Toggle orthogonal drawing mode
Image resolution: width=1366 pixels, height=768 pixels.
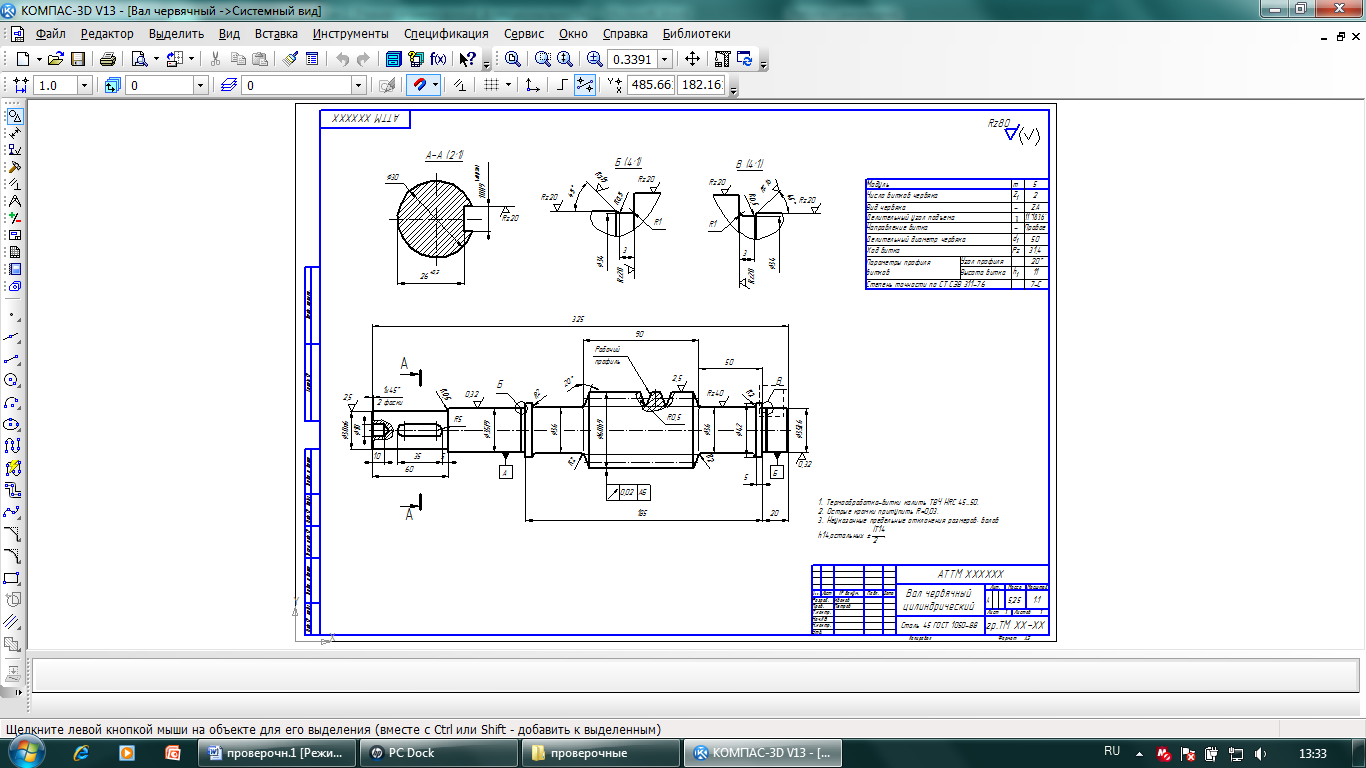click(563, 85)
